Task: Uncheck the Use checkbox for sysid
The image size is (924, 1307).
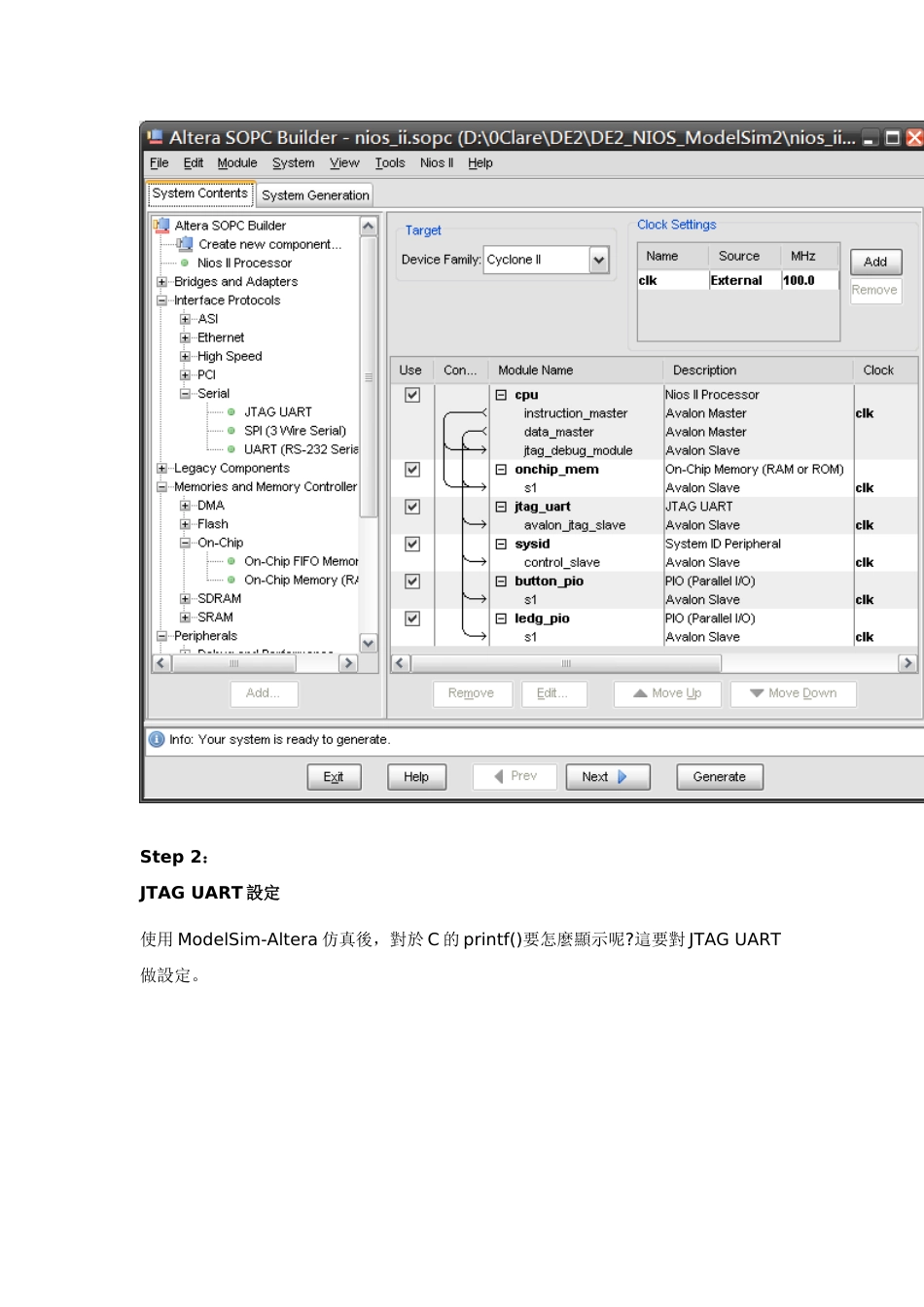Action: click(x=412, y=544)
